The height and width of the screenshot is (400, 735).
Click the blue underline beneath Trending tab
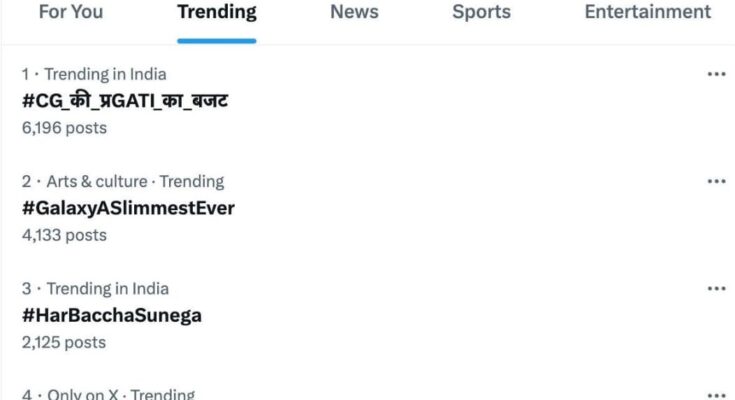(x=216, y=41)
